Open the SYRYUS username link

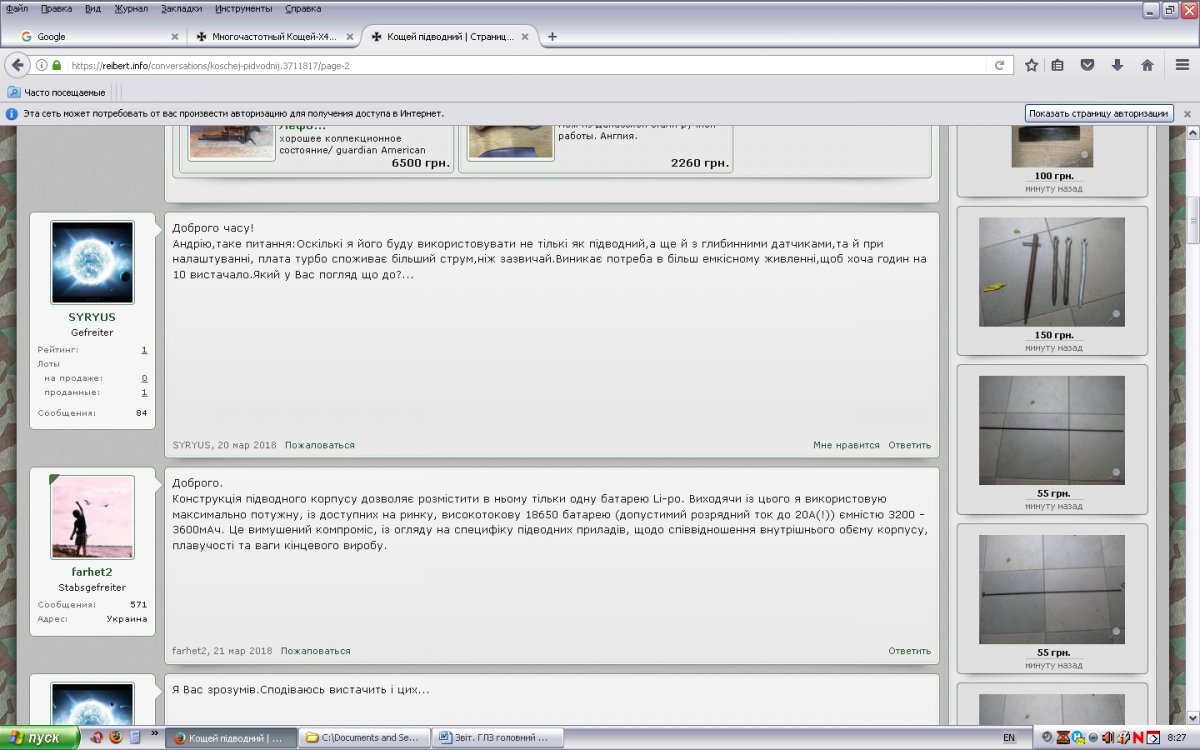(x=92, y=317)
